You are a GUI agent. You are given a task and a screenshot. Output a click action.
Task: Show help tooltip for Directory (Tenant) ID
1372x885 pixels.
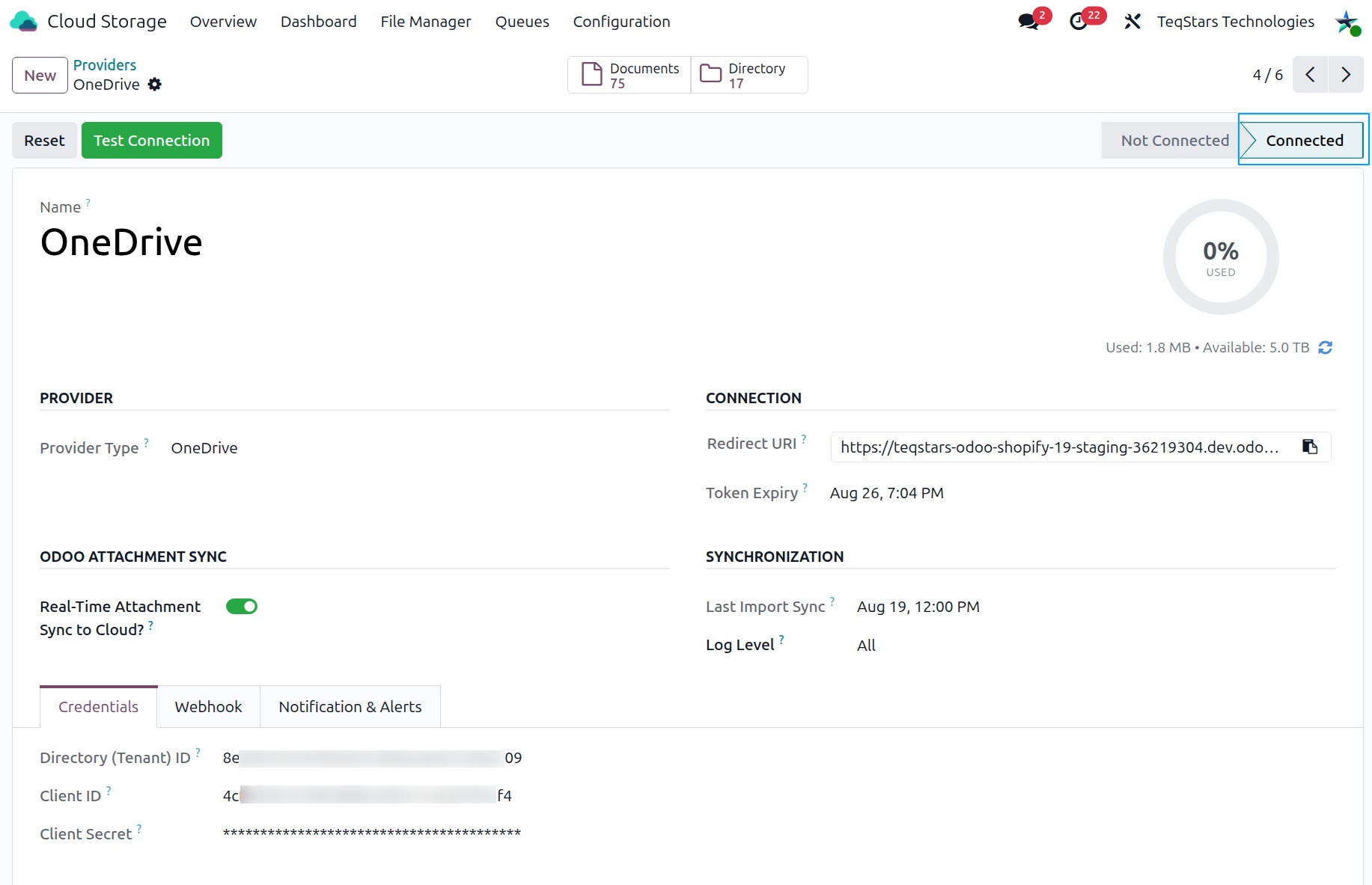pyautogui.click(x=198, y=753)
